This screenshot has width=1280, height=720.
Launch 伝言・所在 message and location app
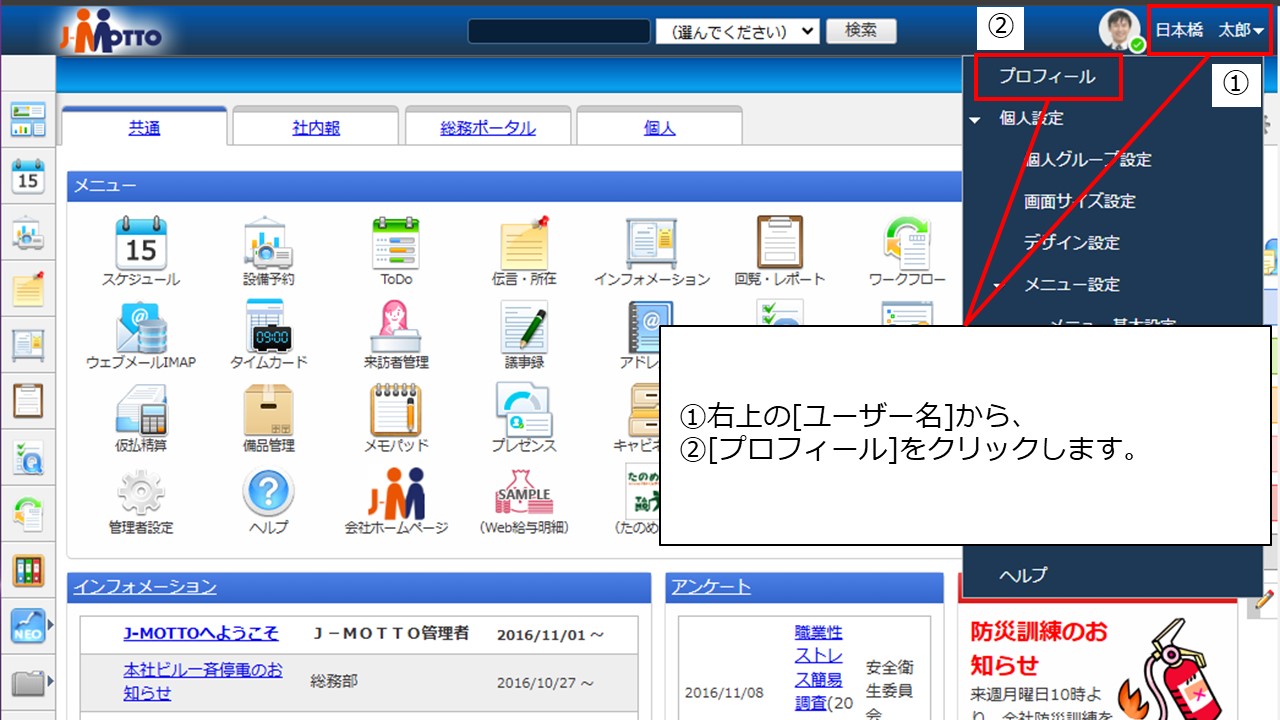coord(524,245)
